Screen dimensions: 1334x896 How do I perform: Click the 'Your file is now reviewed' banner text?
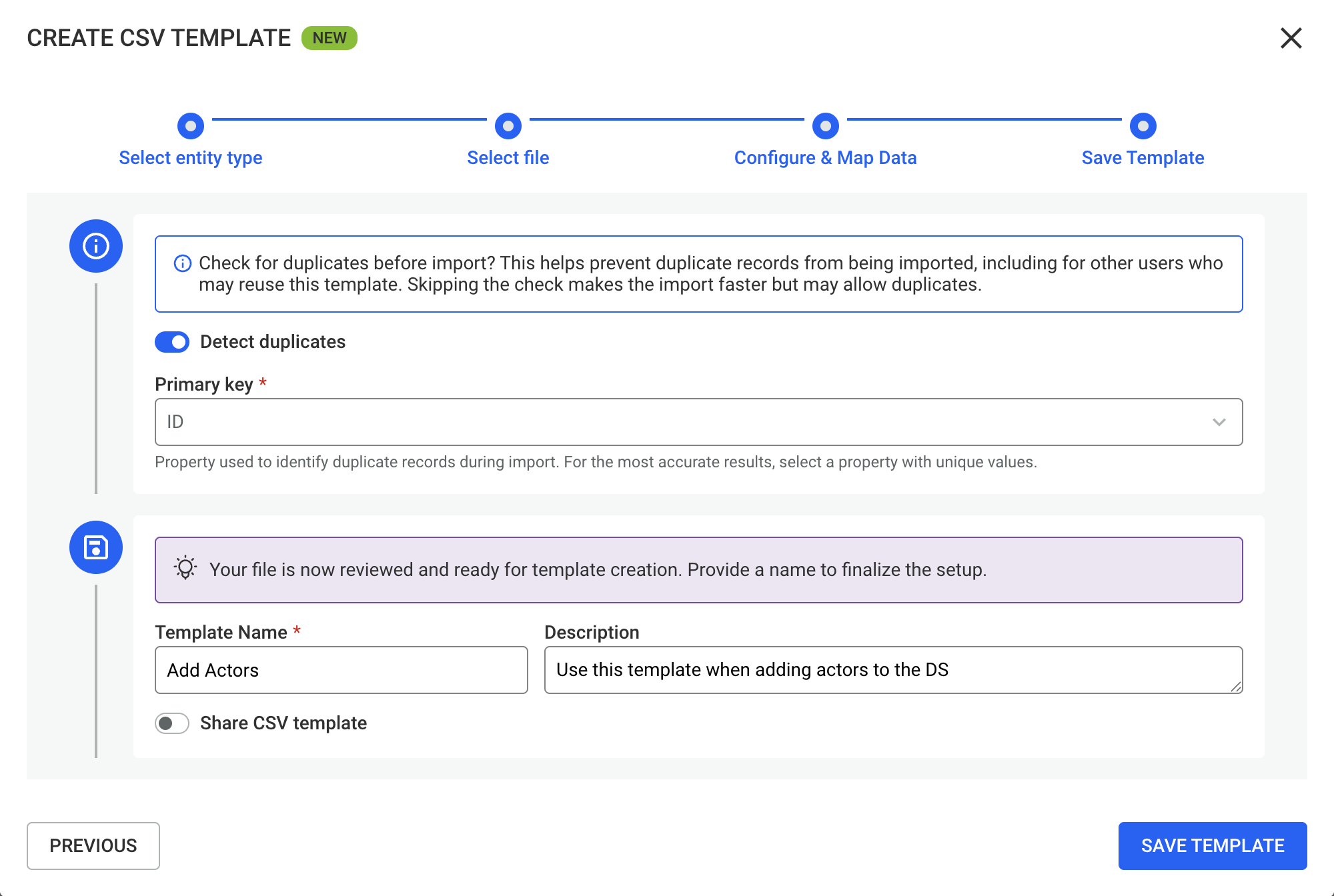(598, 570)
